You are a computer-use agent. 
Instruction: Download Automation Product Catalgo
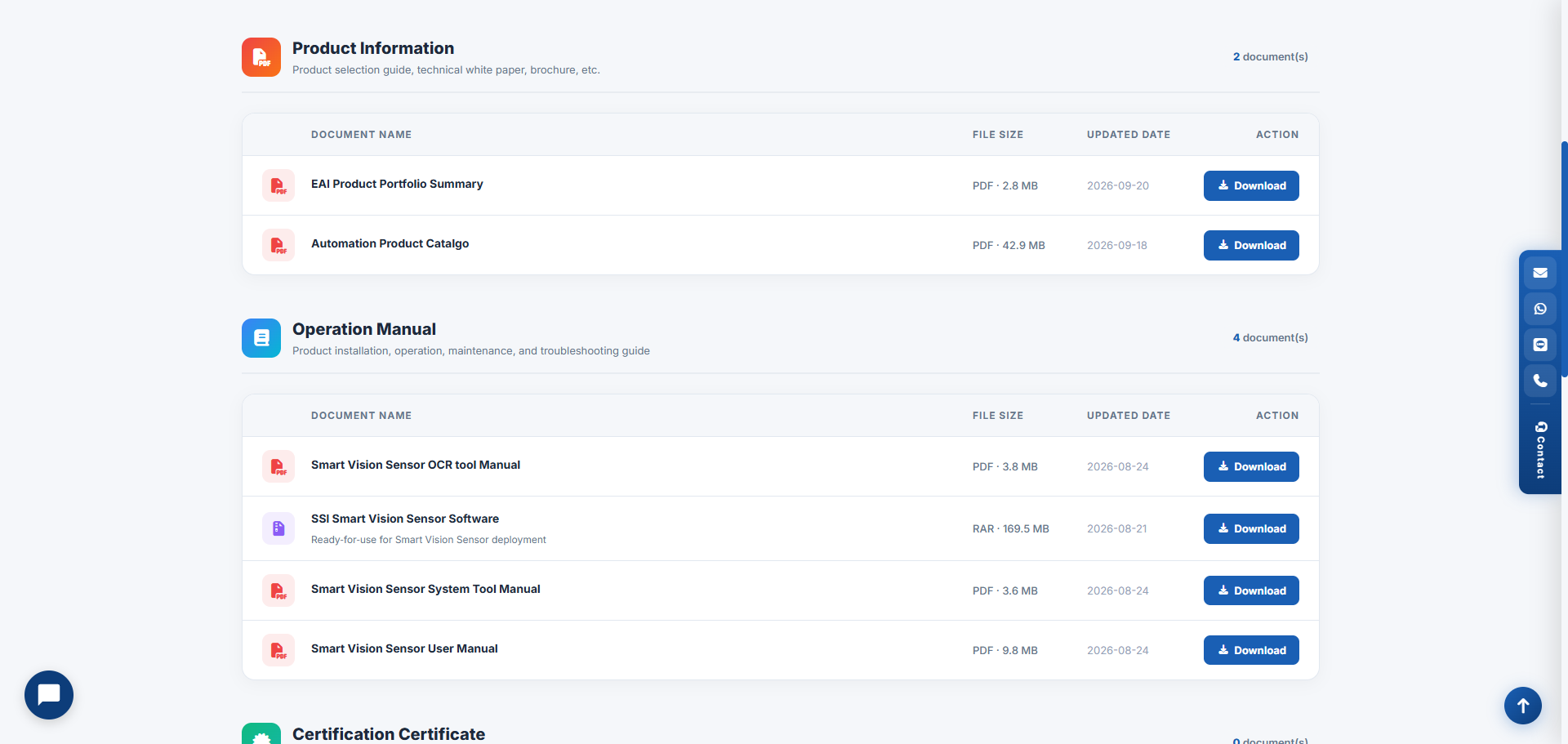pyautogui.click(x=1251, y=245)
